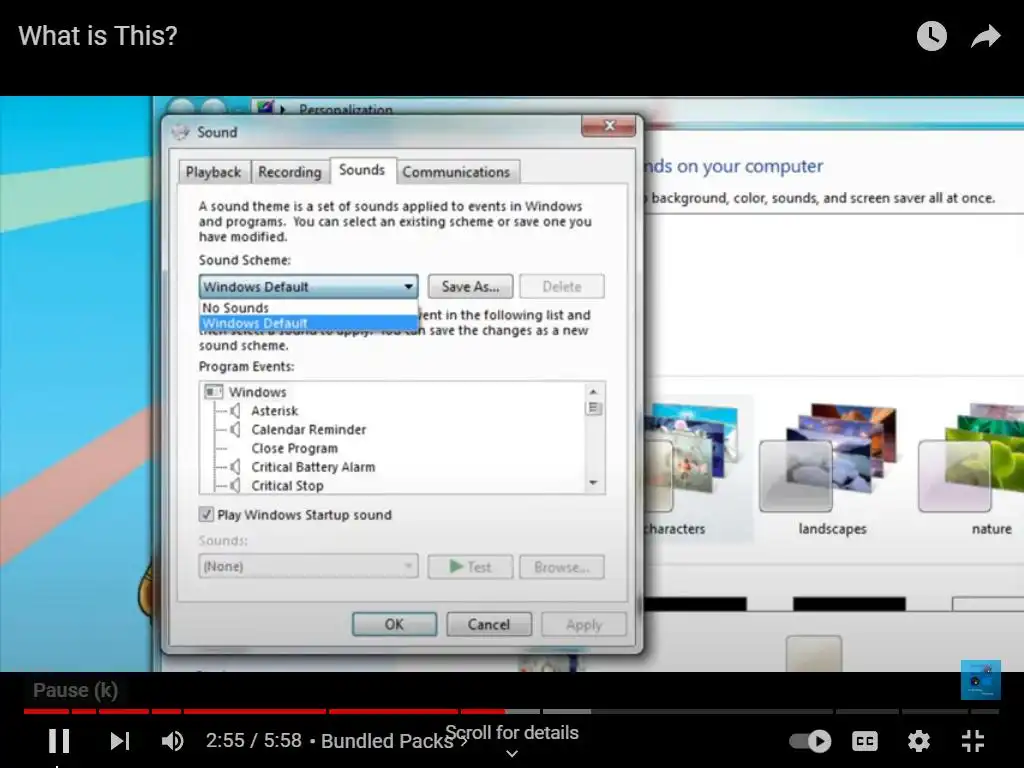Choose No Sounds from scheme list

click(308, 308)
